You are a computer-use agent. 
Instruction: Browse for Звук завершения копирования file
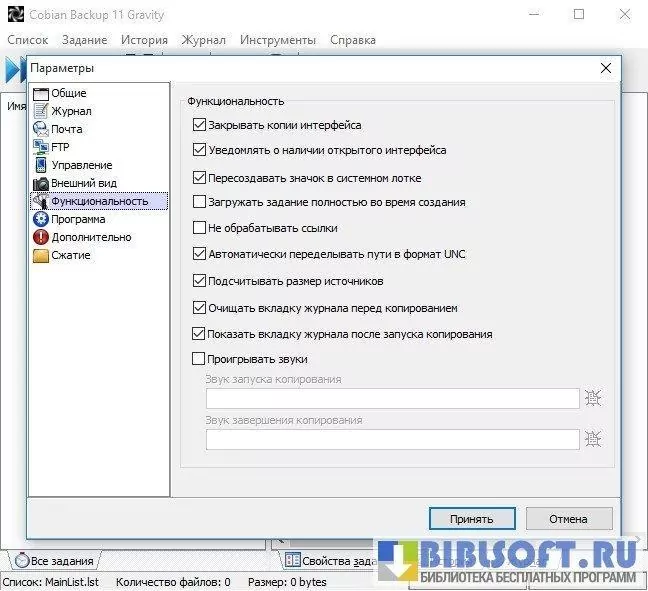pos(593,439)
